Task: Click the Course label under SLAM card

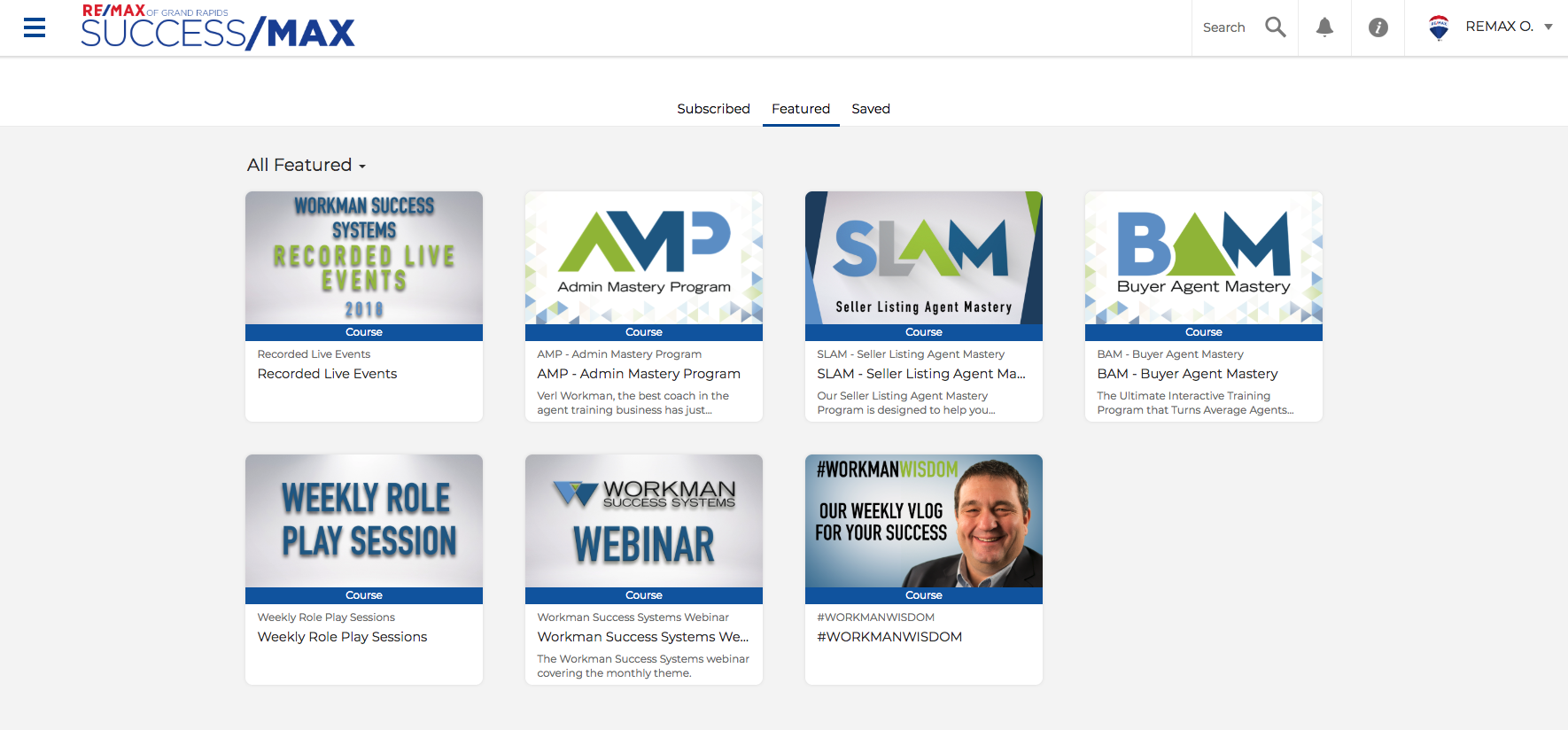Action: tap(924, 332)
